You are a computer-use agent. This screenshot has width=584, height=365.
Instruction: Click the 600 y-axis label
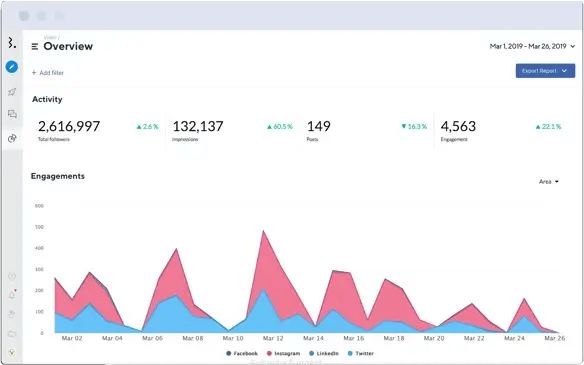tap(39, 206)
